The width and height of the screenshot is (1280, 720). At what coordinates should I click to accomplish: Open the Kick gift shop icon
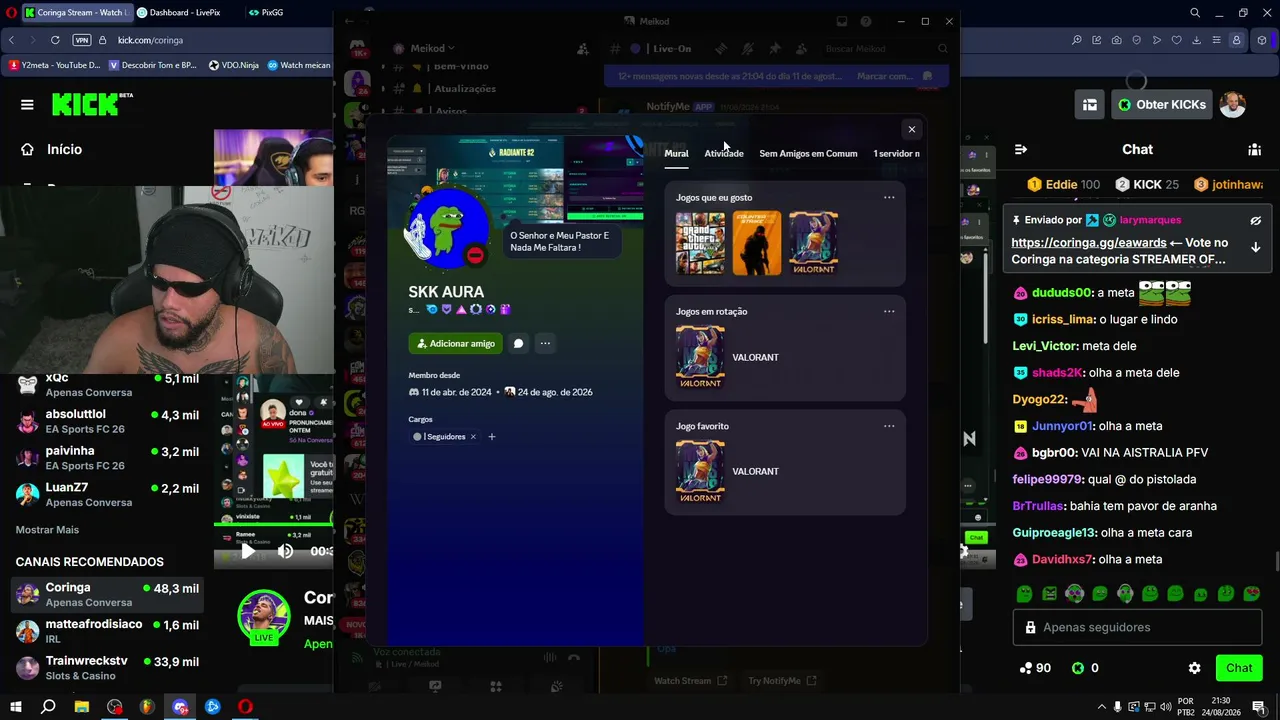1090,104
